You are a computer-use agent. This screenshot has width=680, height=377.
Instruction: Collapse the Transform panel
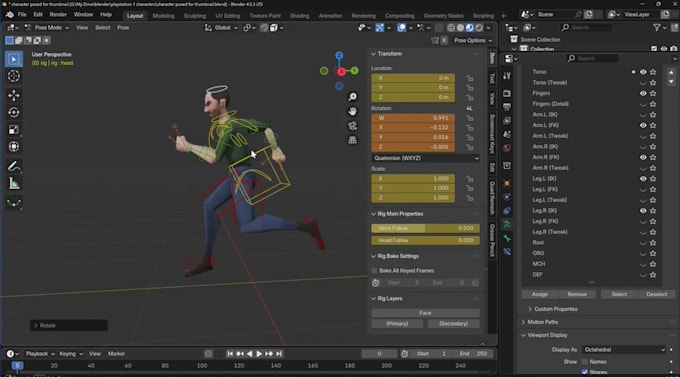pos(373,54)
